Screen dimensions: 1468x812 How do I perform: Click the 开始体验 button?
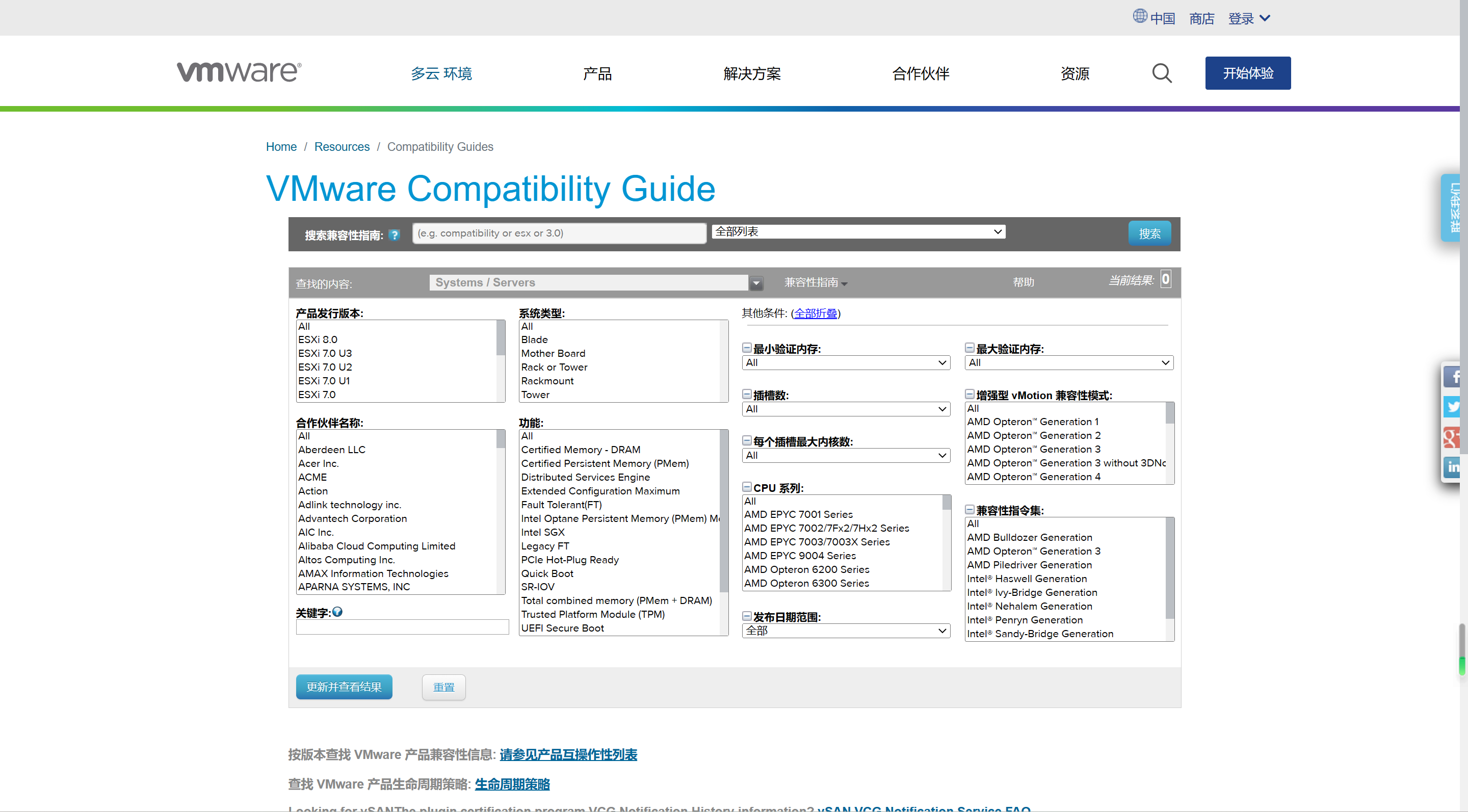(1247, 73)
